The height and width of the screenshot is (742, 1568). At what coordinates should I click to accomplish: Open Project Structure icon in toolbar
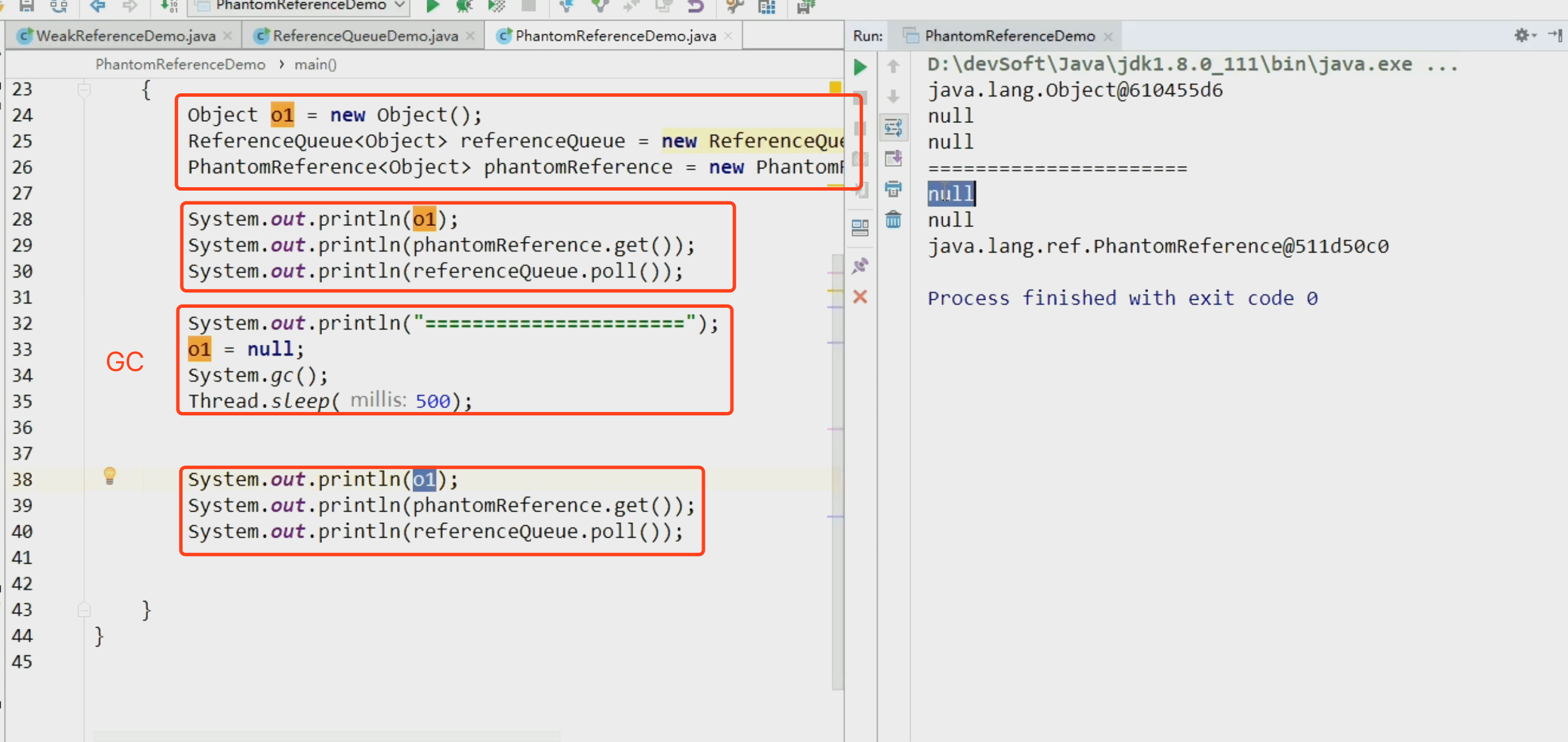click(x=767, y=6)
